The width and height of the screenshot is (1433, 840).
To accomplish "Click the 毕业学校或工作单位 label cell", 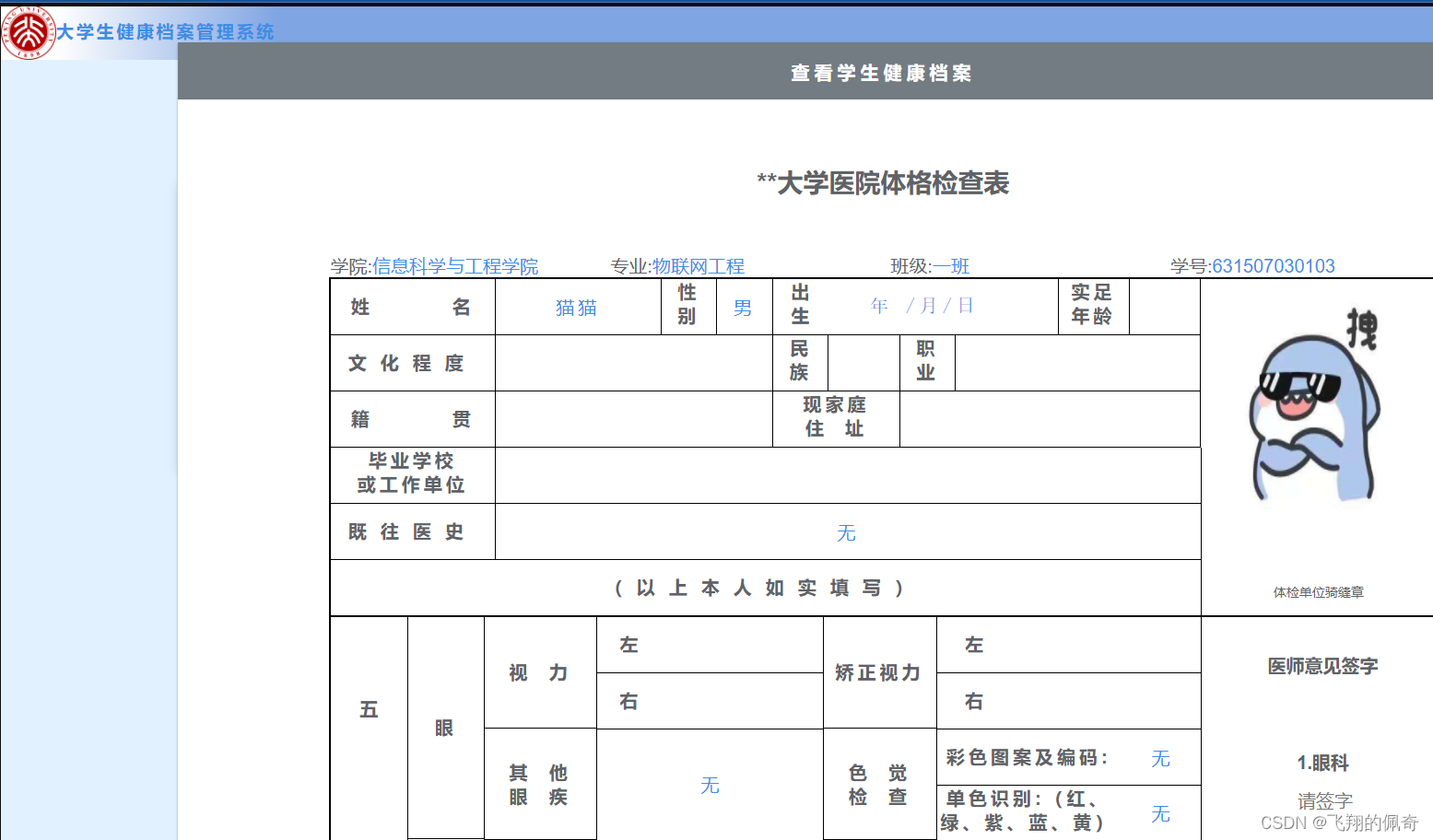I will (412, 475).
